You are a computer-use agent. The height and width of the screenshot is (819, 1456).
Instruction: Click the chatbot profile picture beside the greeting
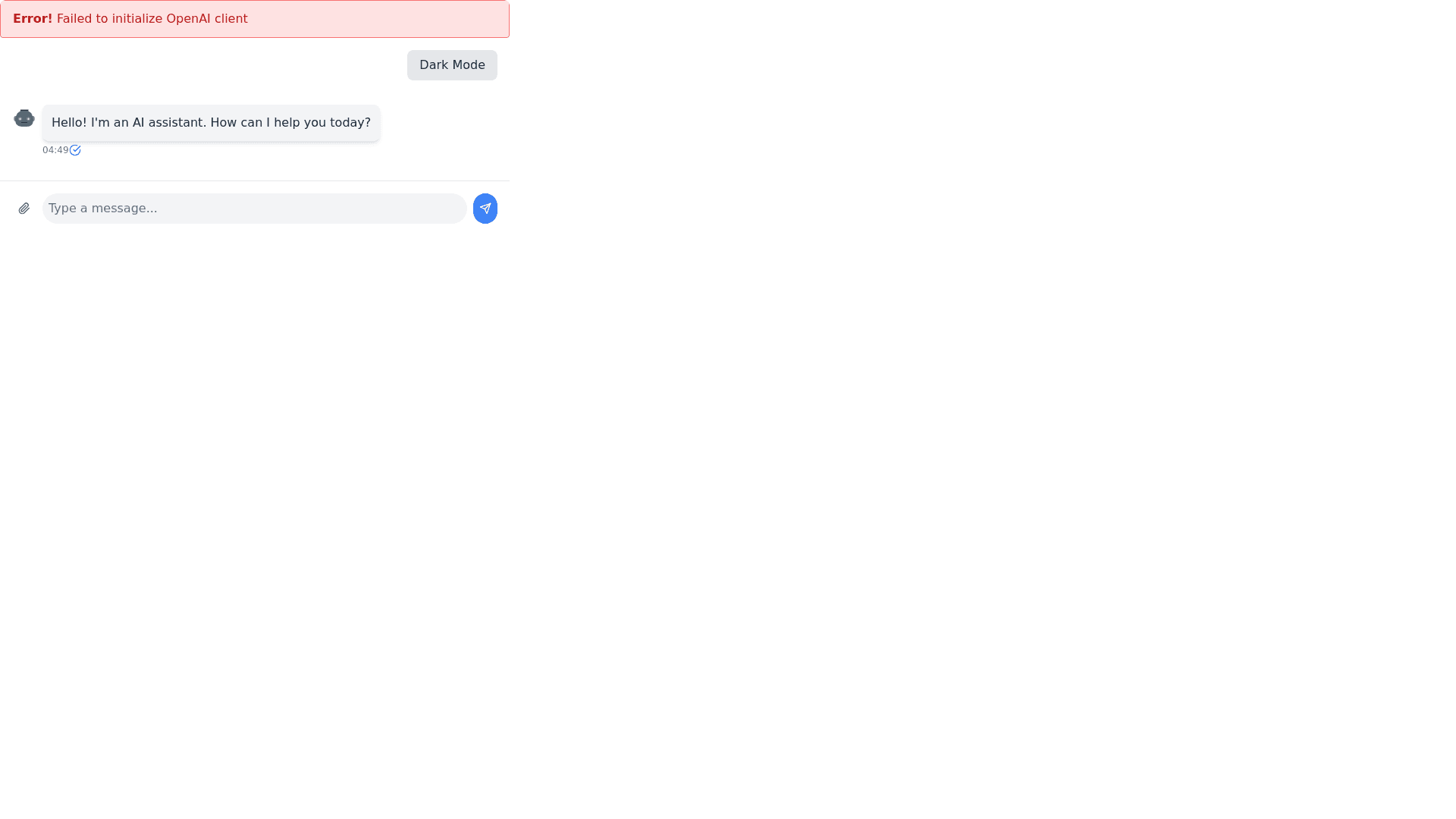click(24, 118)
